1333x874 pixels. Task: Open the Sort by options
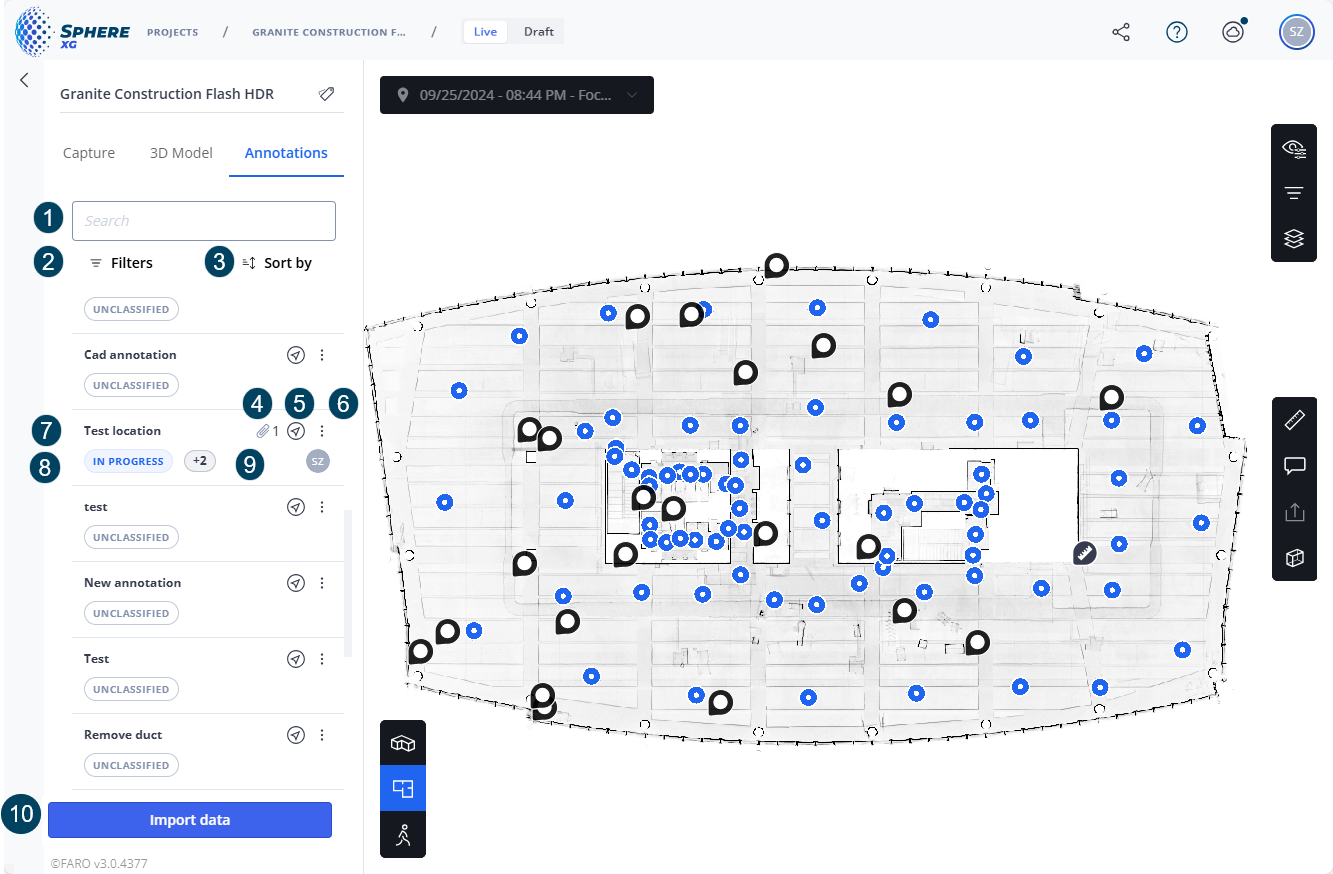pyautogui.click(x=278, y=263)
